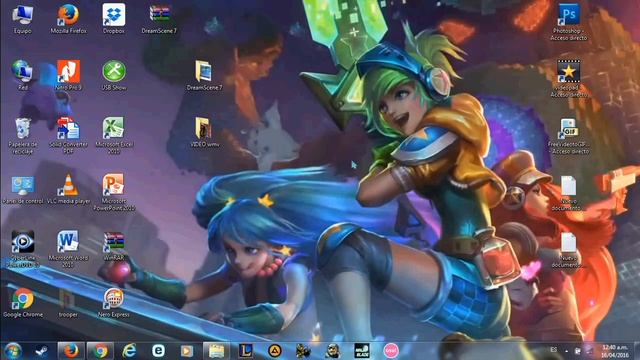Launch Nero Express desktop shortcut
The height and width of the screenshot is (360, 640).
coord(114,303)
